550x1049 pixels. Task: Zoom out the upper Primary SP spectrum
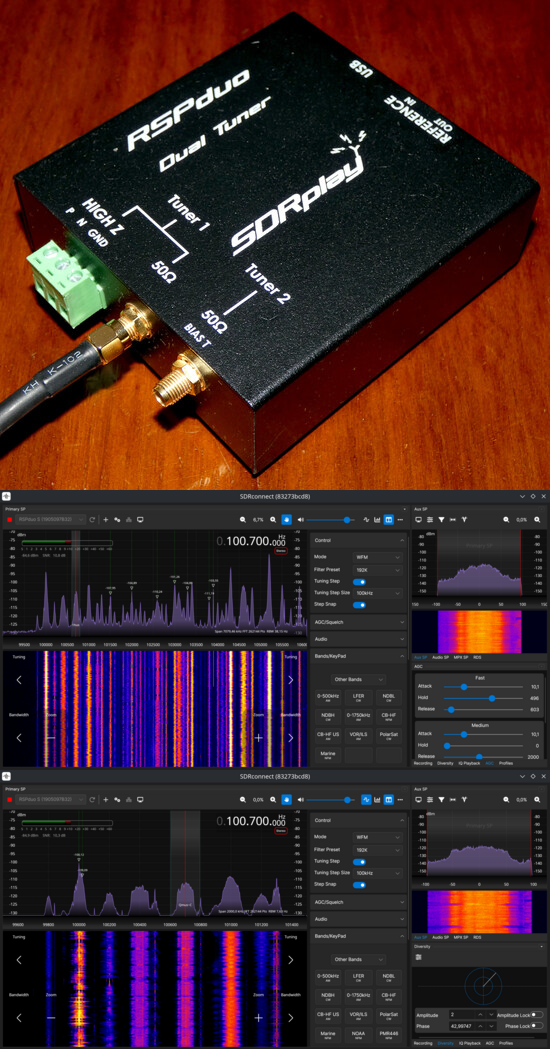click(243, 519)
